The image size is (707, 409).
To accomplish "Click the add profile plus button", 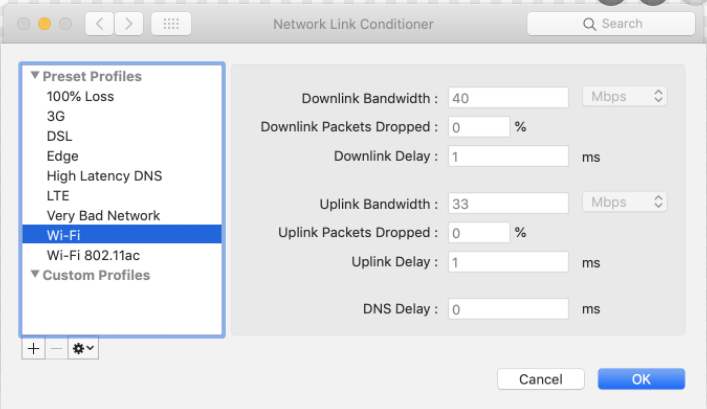I will (33, 349).
